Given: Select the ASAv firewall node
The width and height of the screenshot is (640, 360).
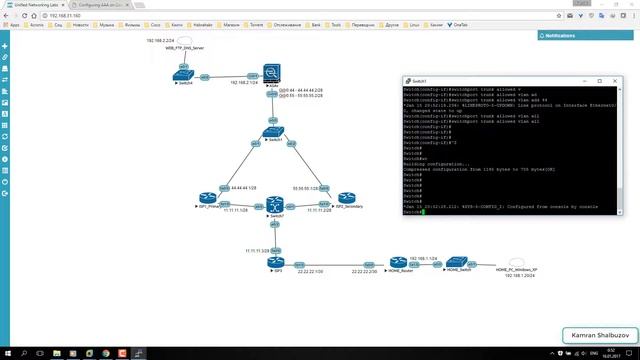Looking at the screenshot, I should click(x=272, y=73).
